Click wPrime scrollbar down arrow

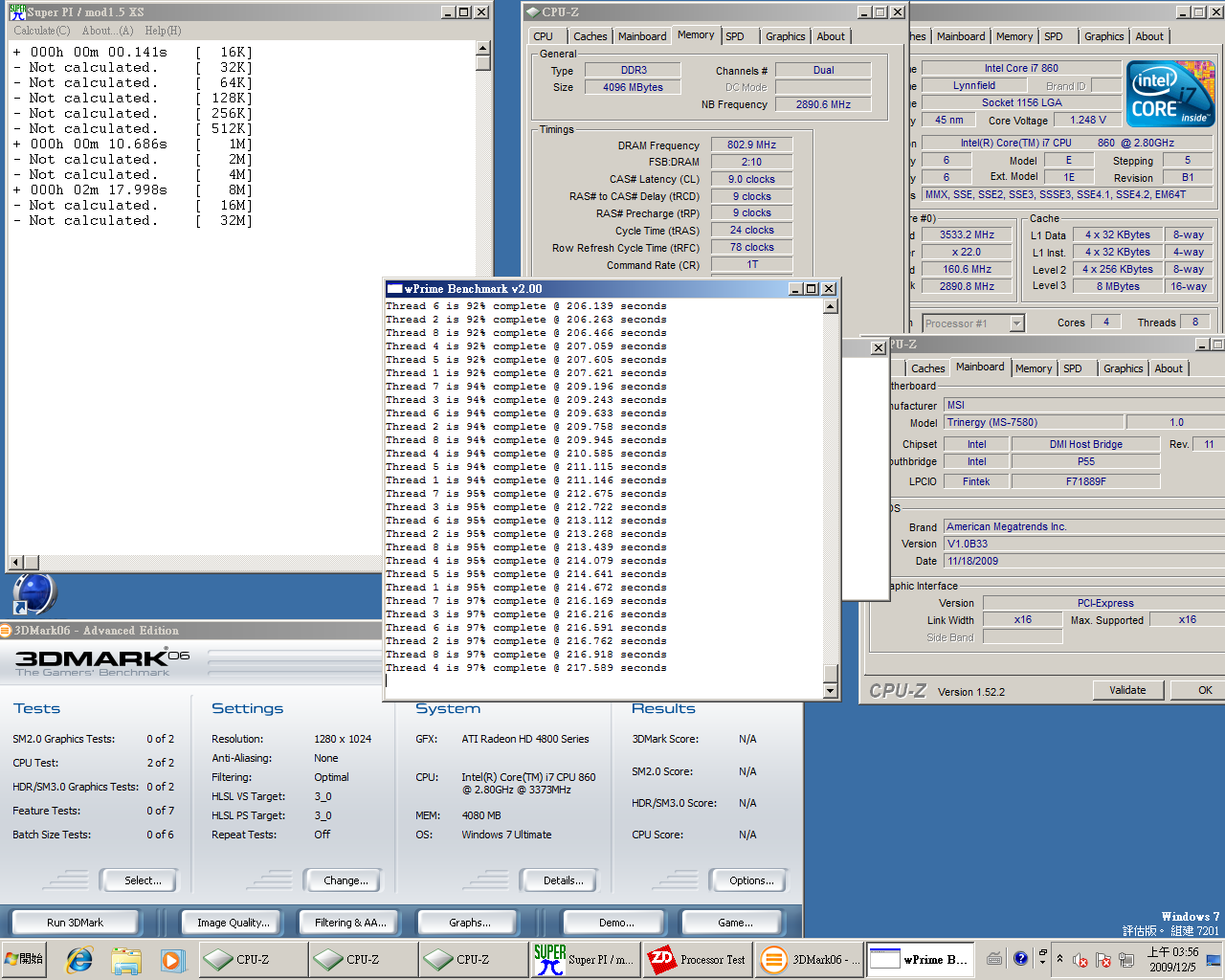tap(830, 691)
